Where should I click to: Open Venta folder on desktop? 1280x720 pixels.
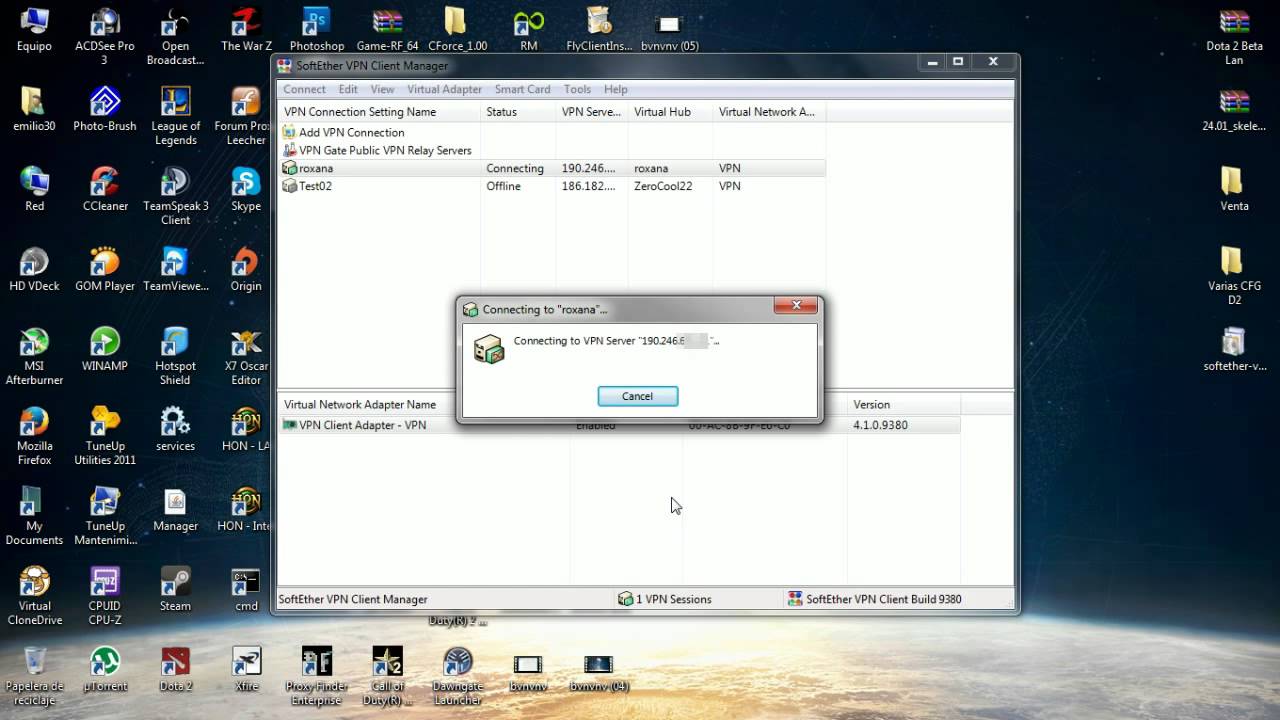(x=1235, y=190)
